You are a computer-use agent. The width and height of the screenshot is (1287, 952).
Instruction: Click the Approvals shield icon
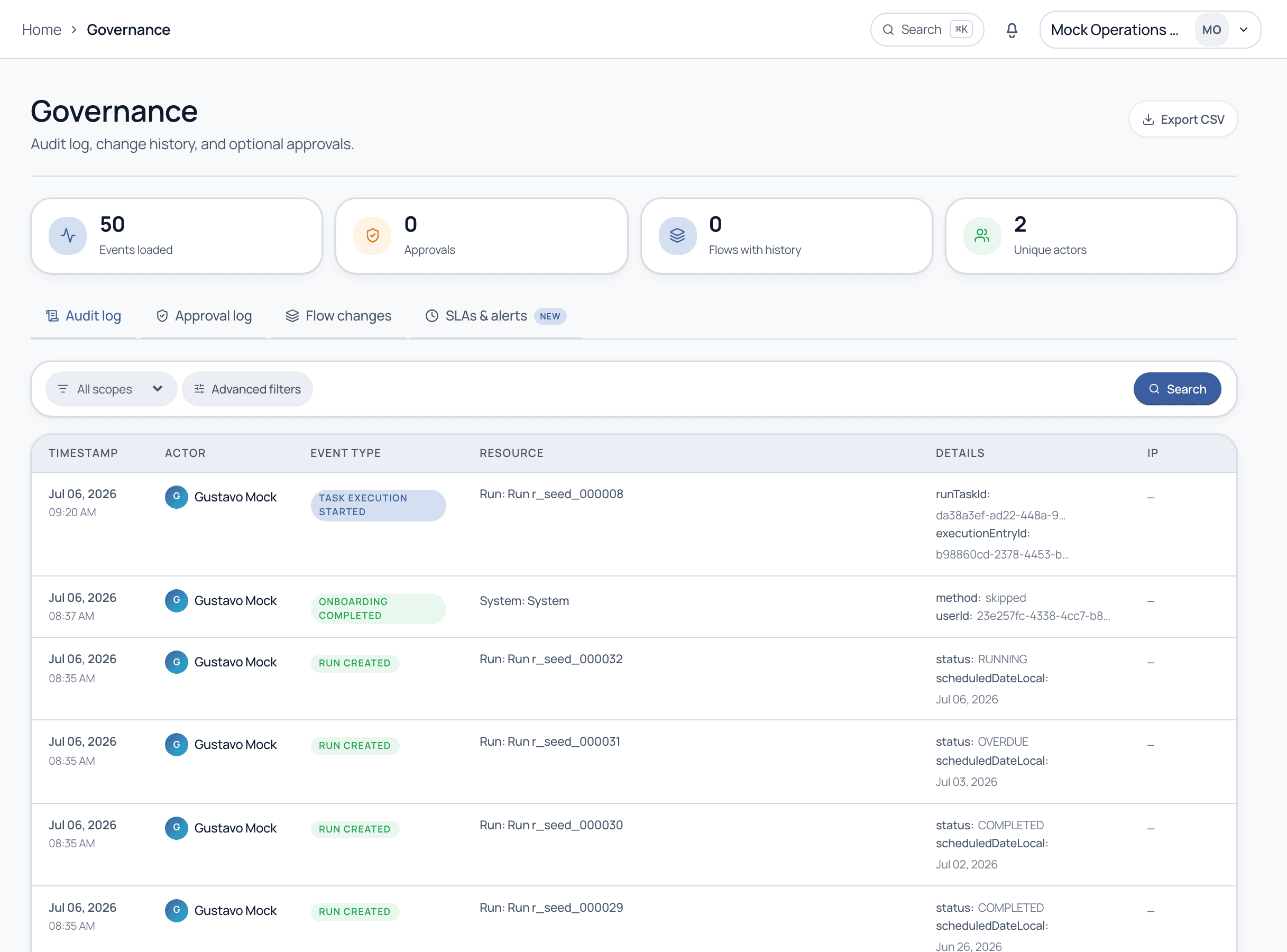coord(372,235)
